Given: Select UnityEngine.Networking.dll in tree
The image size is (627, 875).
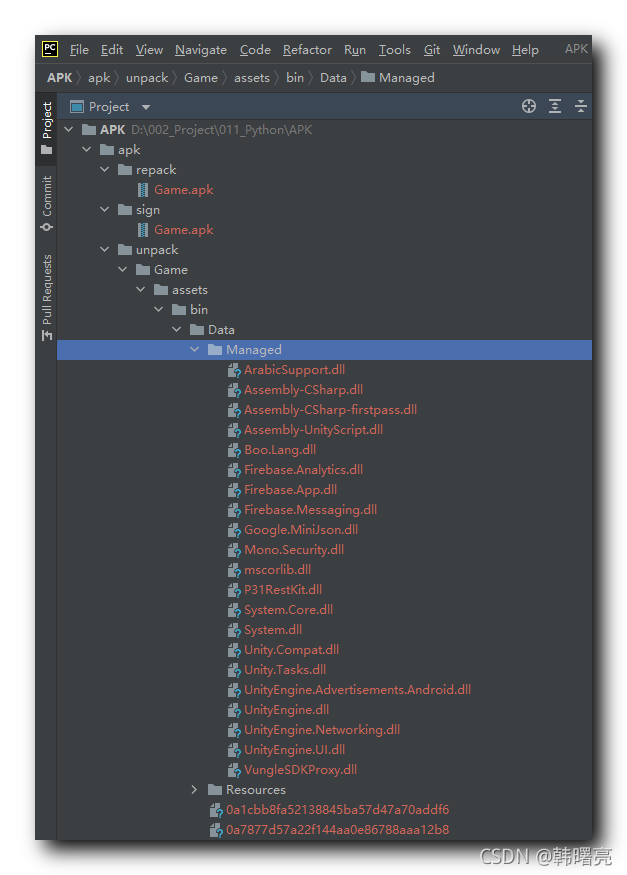Looking at the screenshot, I should tap(322, 730).
